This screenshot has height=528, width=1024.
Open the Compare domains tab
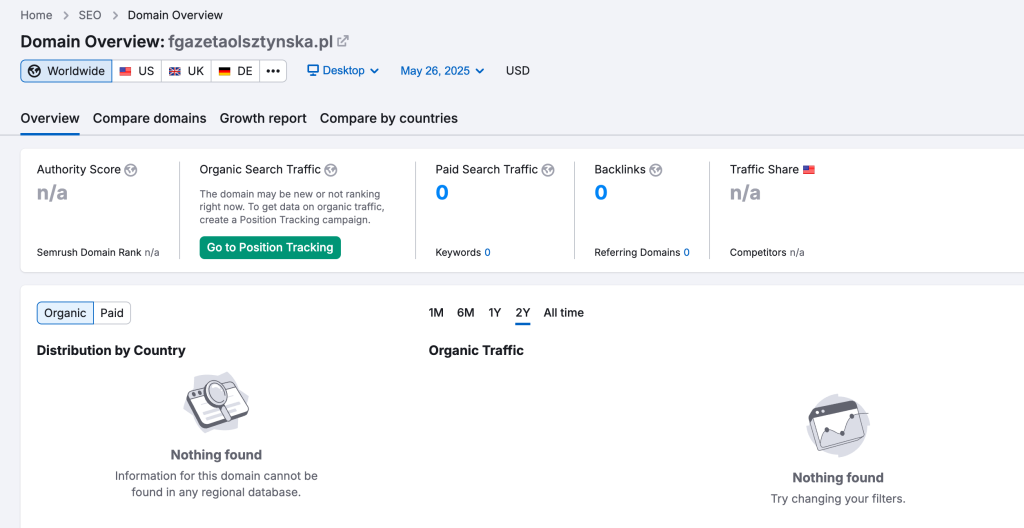click(x=150, y=118)
